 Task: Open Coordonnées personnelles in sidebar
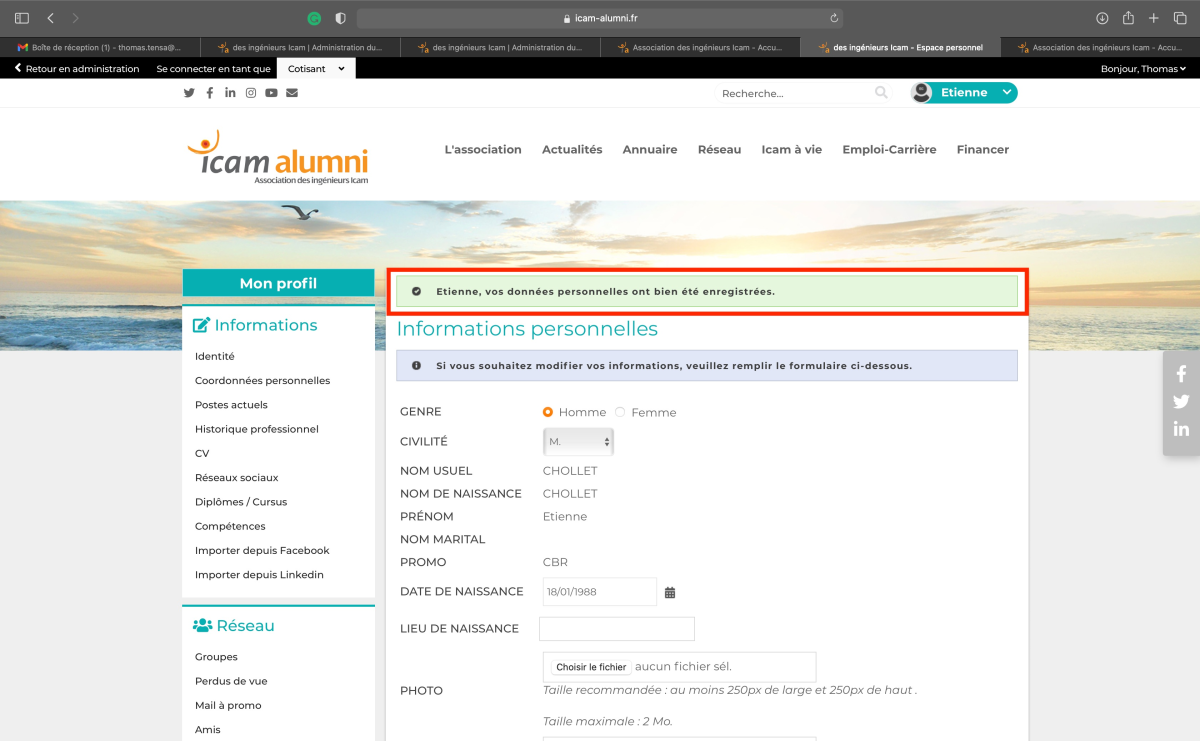pos(262,381)
